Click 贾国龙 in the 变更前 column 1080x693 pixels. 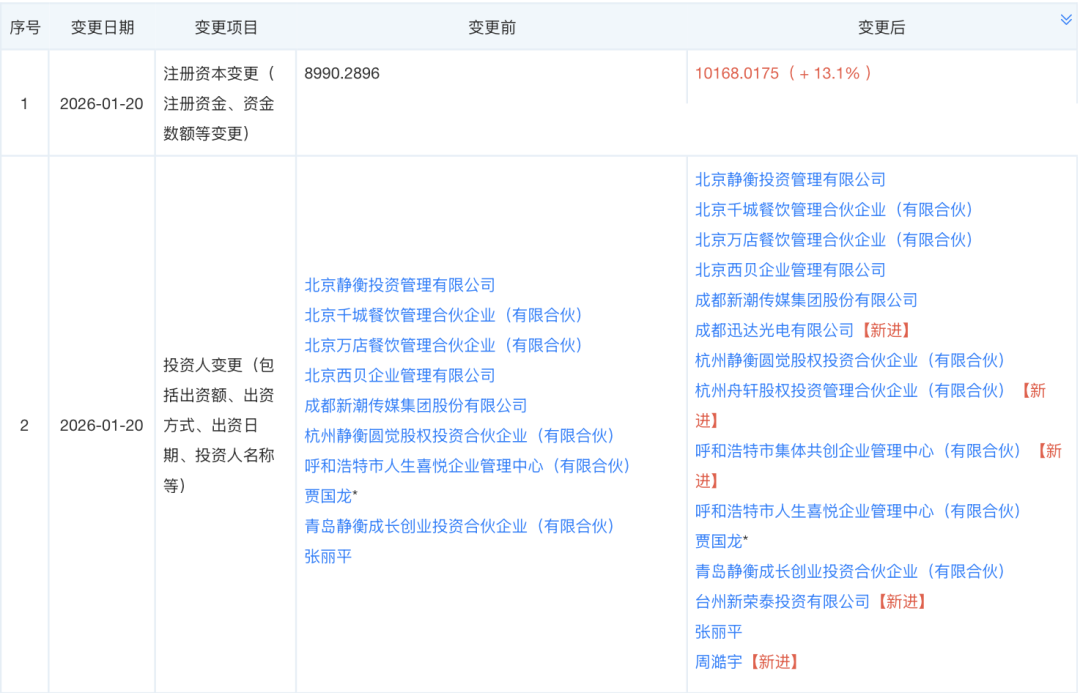(x=328, y=496)
